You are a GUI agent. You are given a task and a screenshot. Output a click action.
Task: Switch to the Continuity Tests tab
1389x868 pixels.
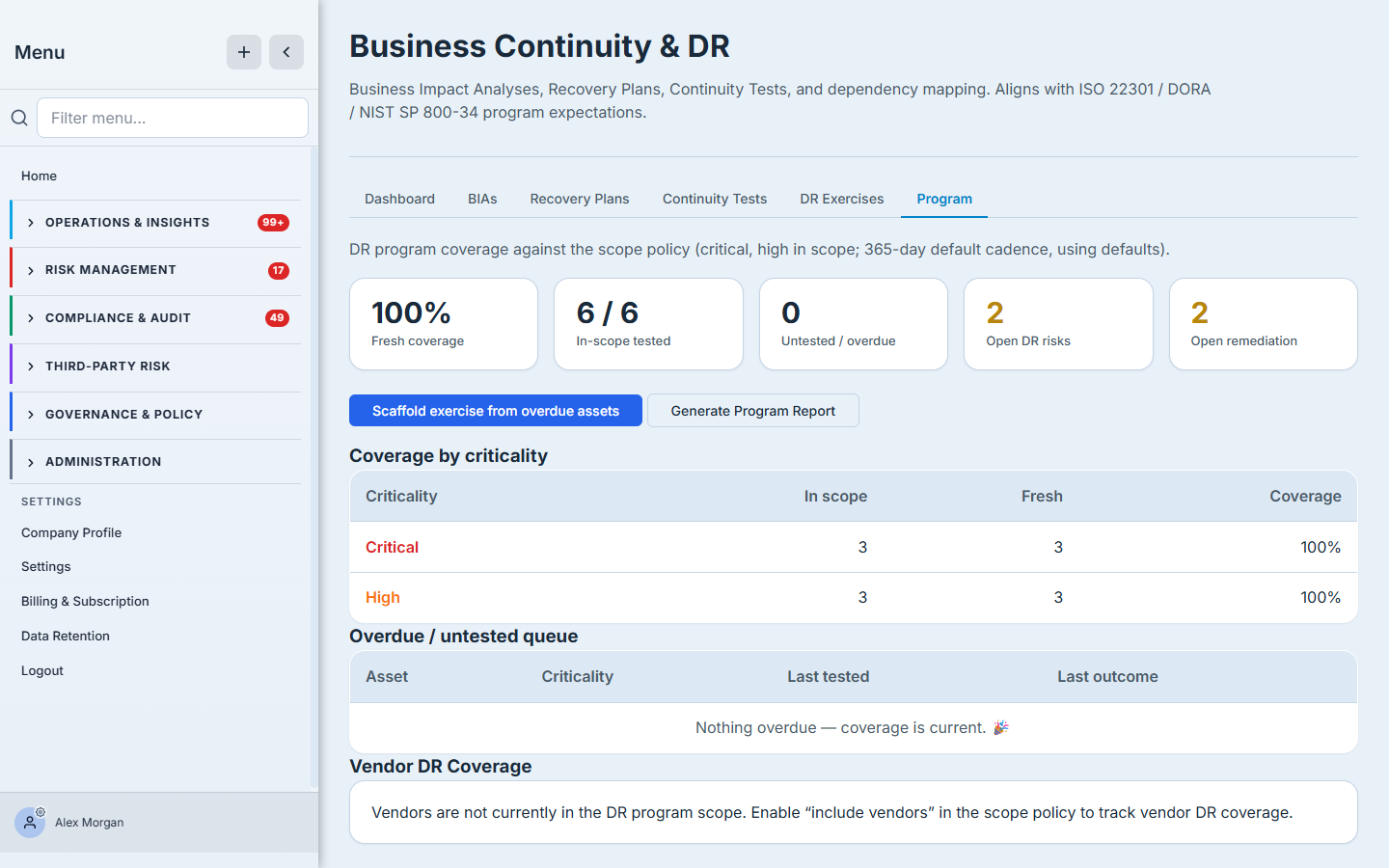(x=715, y=199)
